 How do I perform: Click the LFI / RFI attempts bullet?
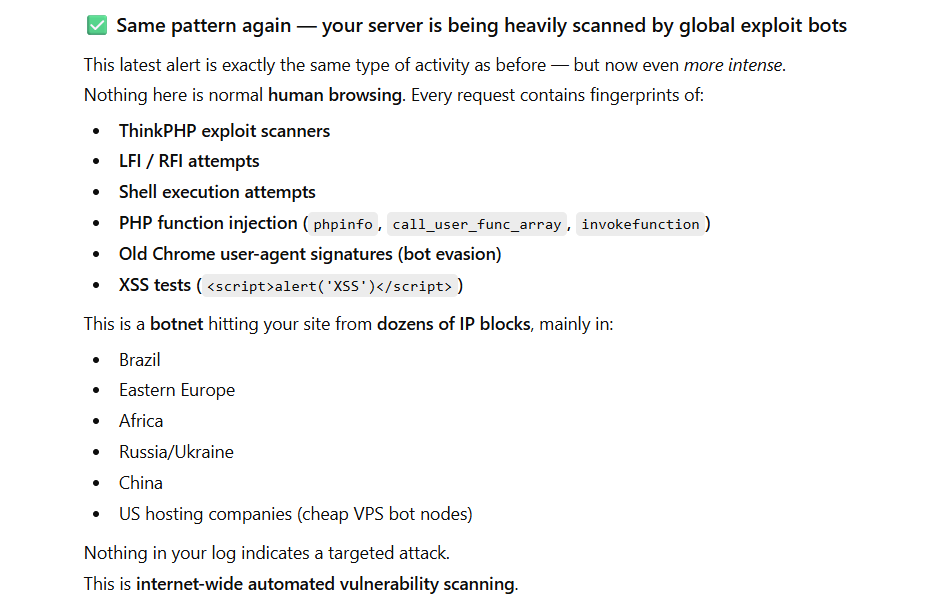(189, 161)
